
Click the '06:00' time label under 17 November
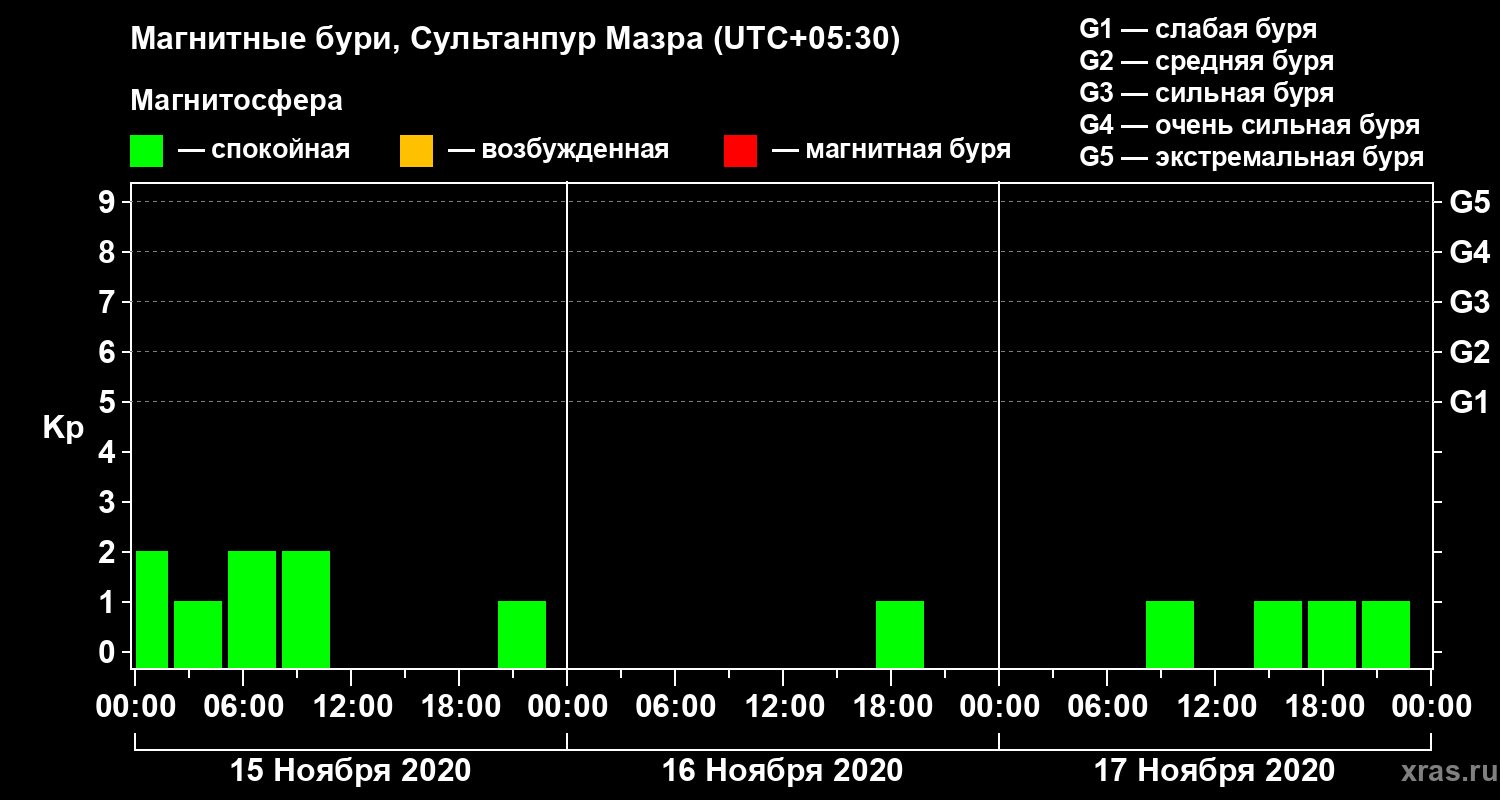tap(1107, 707)
